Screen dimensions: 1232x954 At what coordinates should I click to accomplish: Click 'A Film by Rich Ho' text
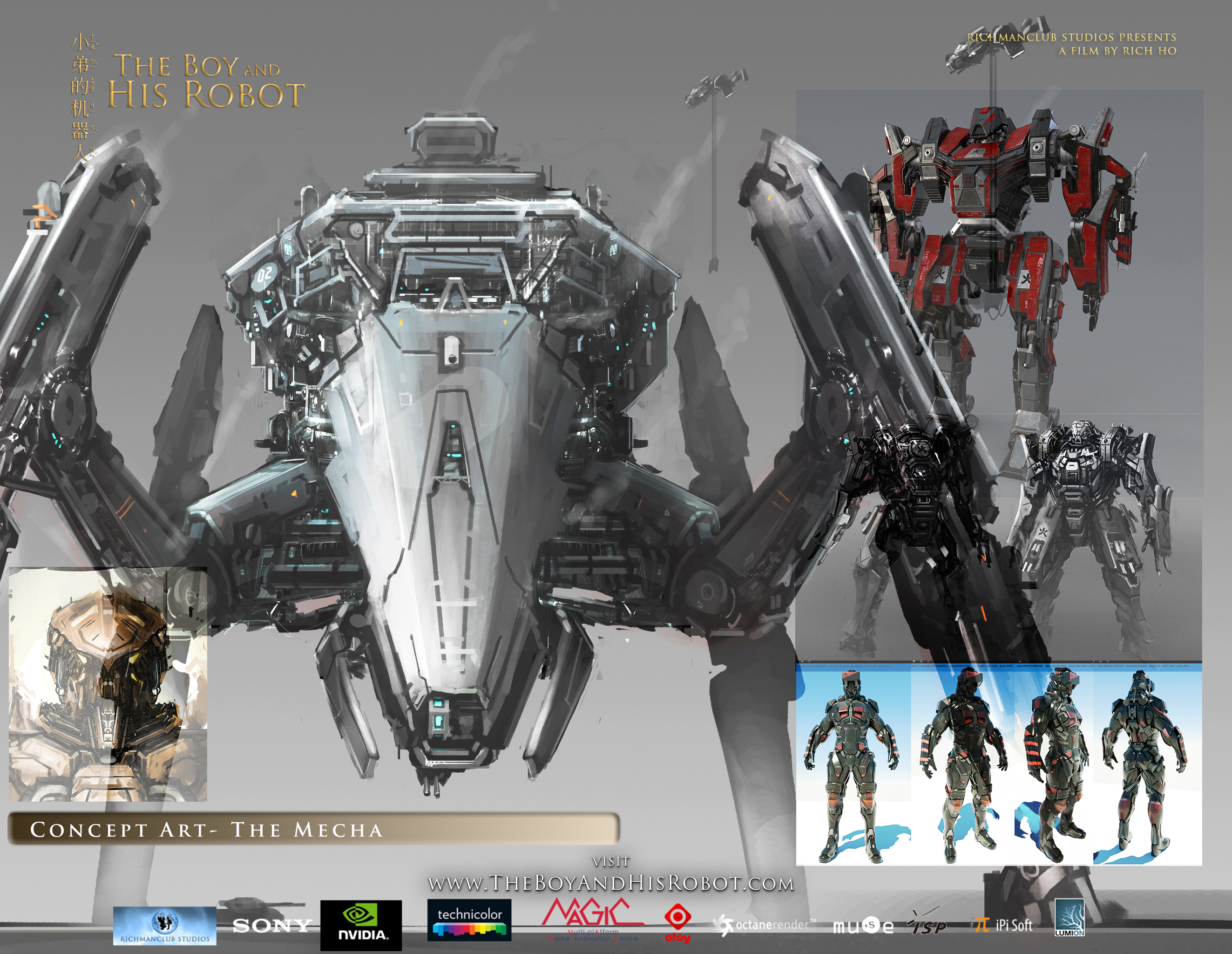pyautogui.click(x=1117, y=51)
